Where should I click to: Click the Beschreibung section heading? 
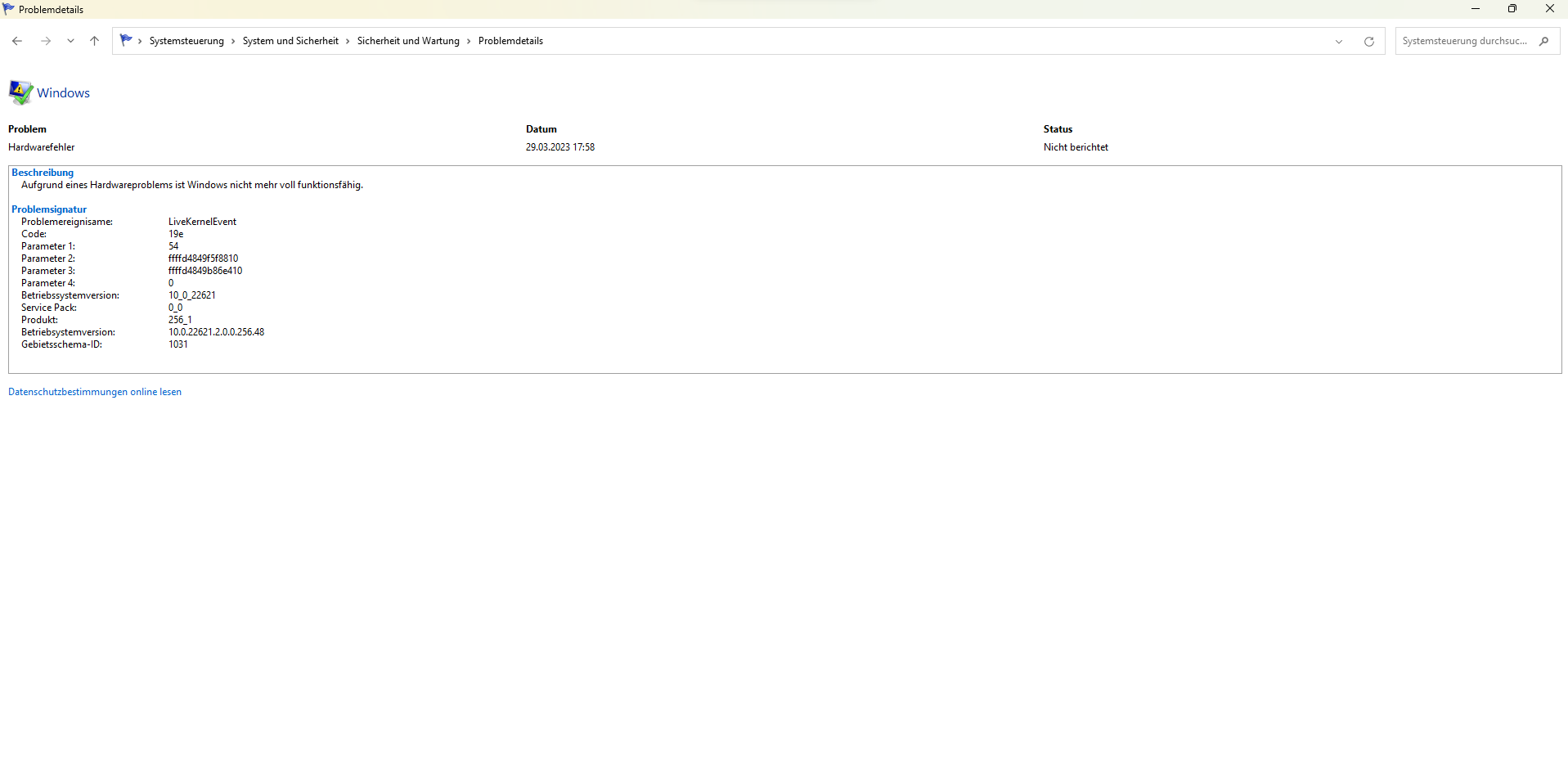tap(43, 173)
